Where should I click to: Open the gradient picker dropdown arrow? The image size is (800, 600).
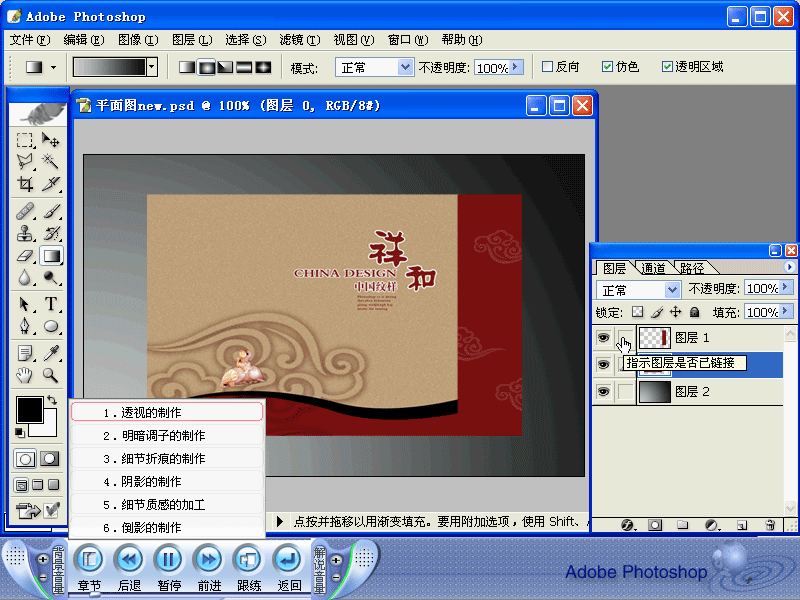(x=152, y=67)
